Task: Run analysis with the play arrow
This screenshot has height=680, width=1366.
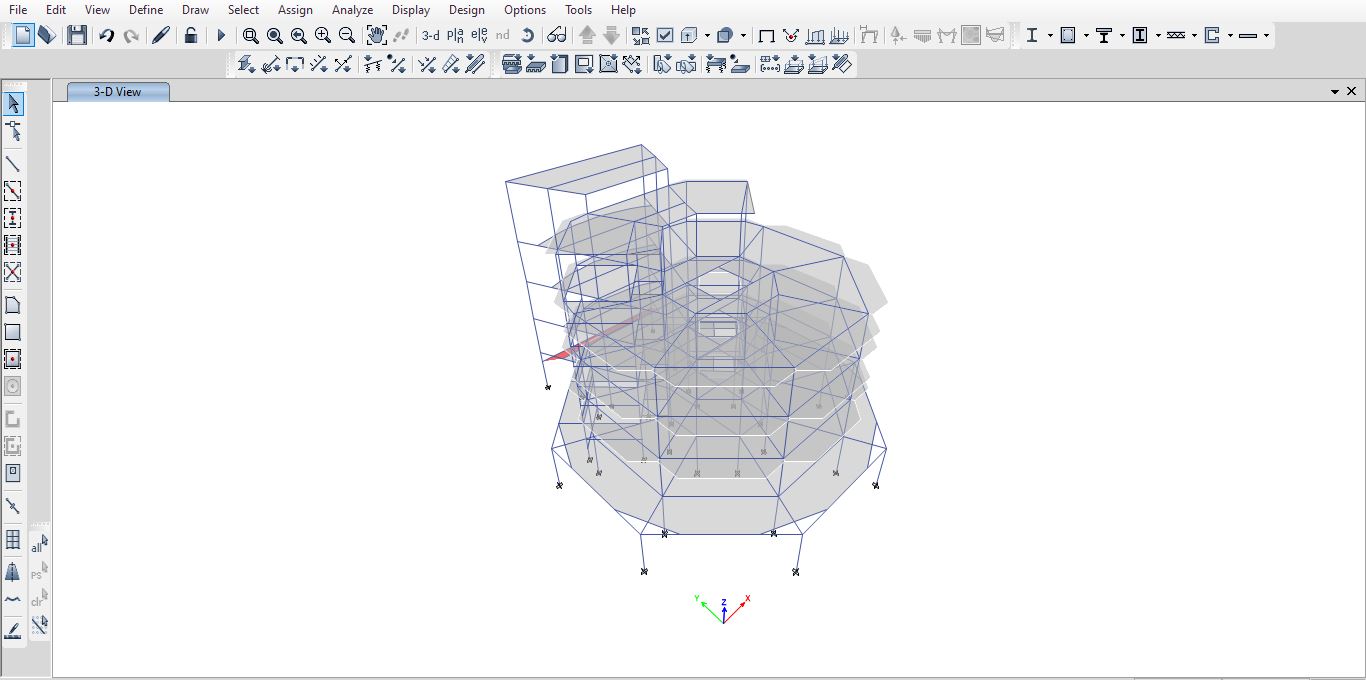Action: pos(221,36)
